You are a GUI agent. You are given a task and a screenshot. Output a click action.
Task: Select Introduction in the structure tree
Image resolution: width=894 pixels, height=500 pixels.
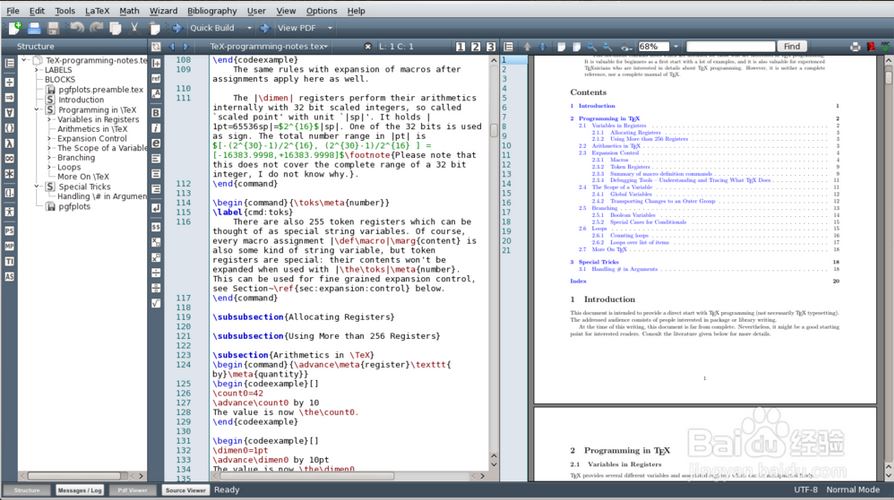tap(80, 100)
